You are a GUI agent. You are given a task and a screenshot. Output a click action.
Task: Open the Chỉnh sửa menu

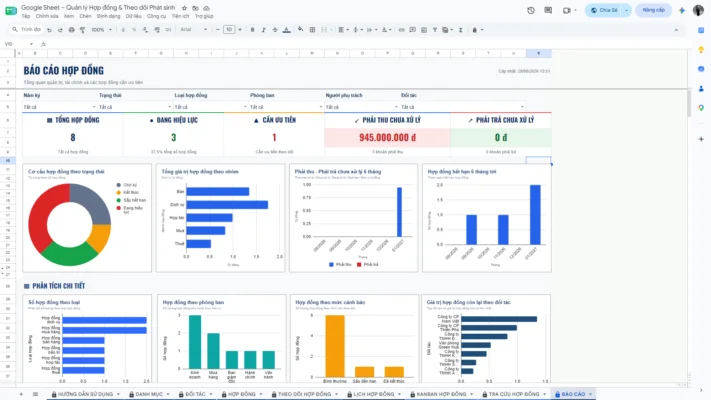click(x=47, y=16)
